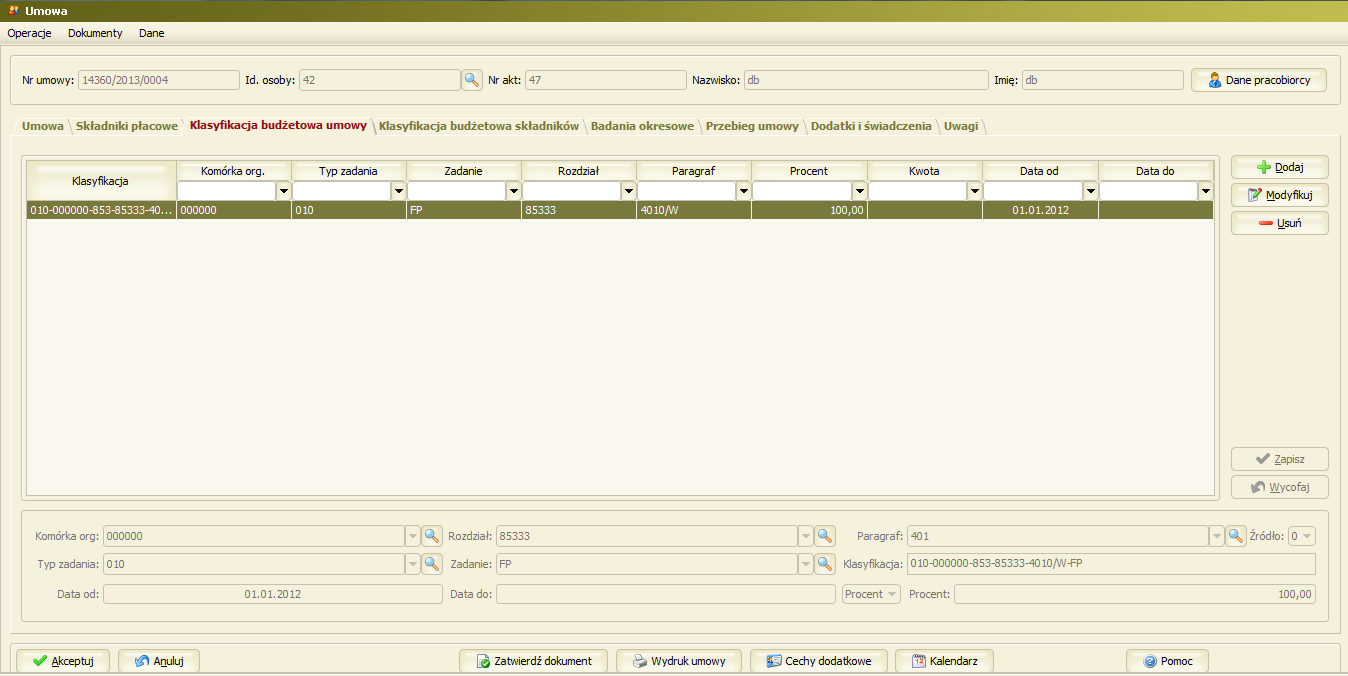Expand Data do column filter dropdown
Viewport: 1348px width, 676px height.
[x=1205, y=191]
